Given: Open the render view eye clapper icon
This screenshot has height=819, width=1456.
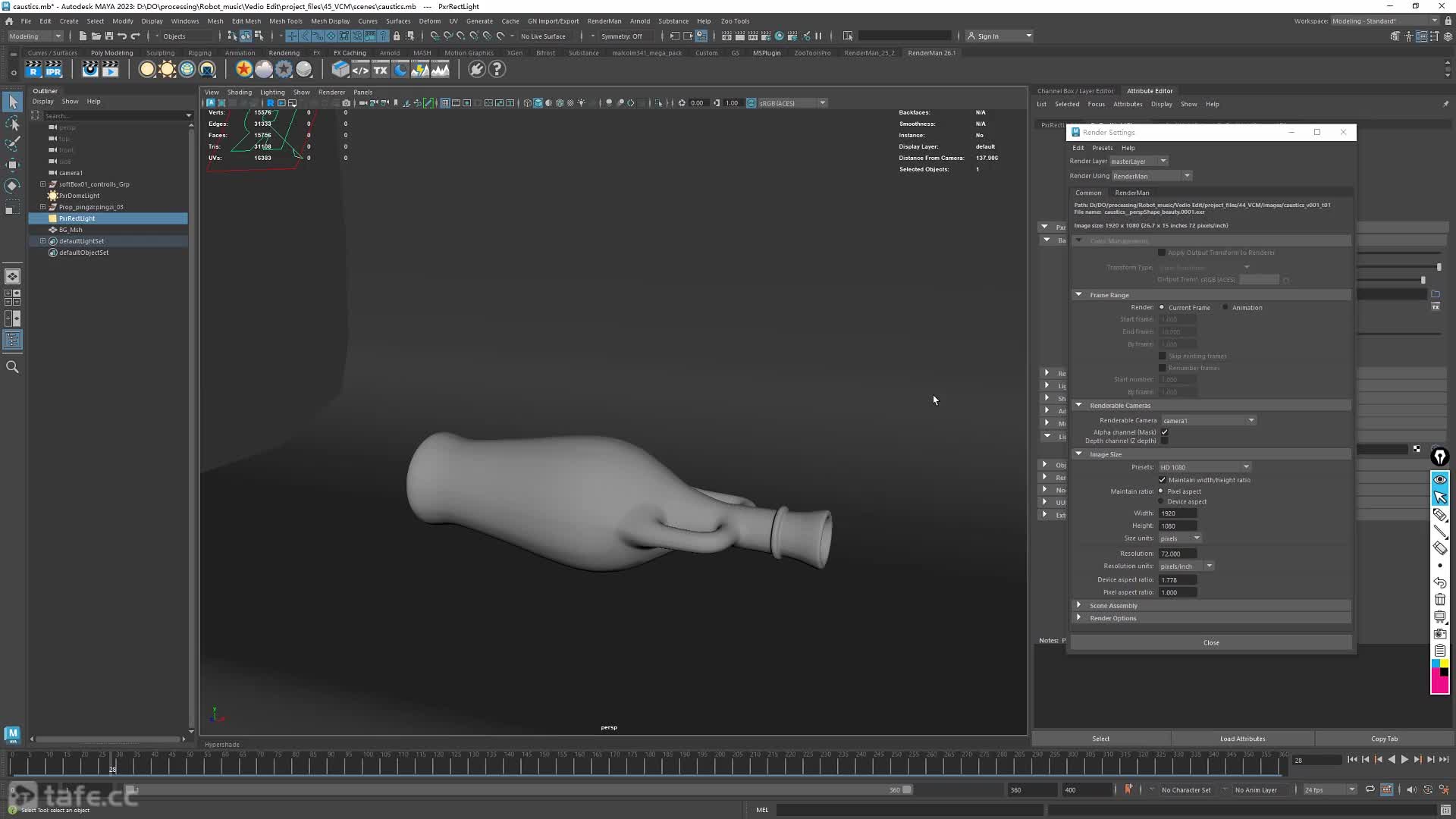Looking at the screenshot, I should [90, 70].
